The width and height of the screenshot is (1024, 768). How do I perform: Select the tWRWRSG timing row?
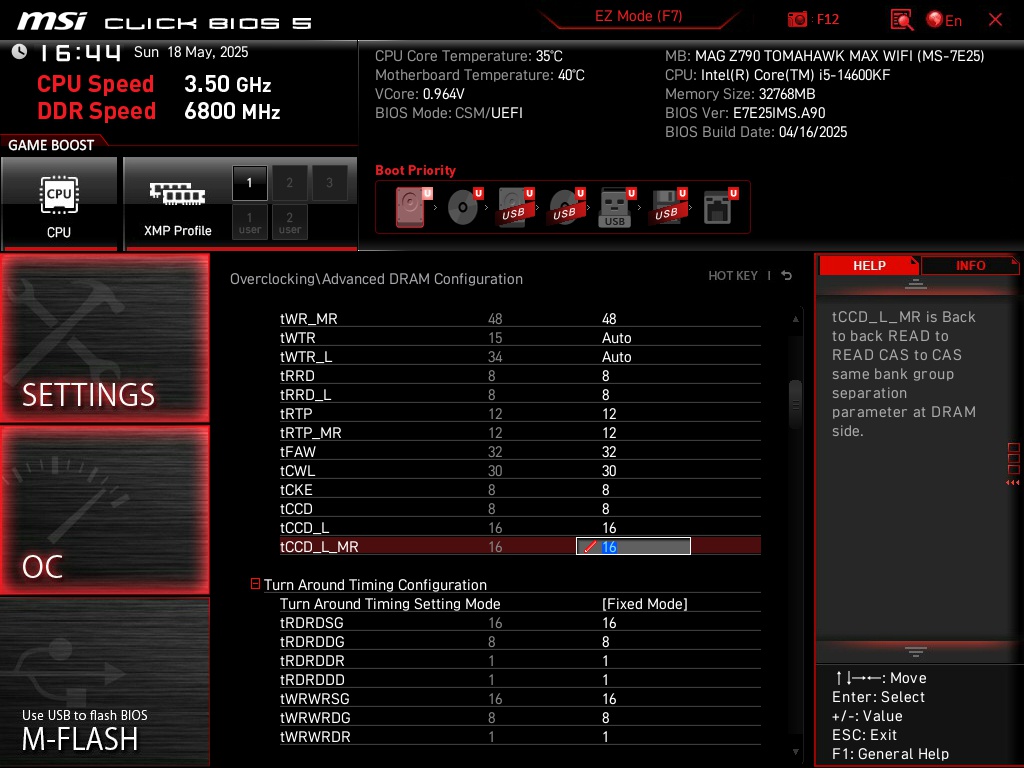click(x=520, y=698)
